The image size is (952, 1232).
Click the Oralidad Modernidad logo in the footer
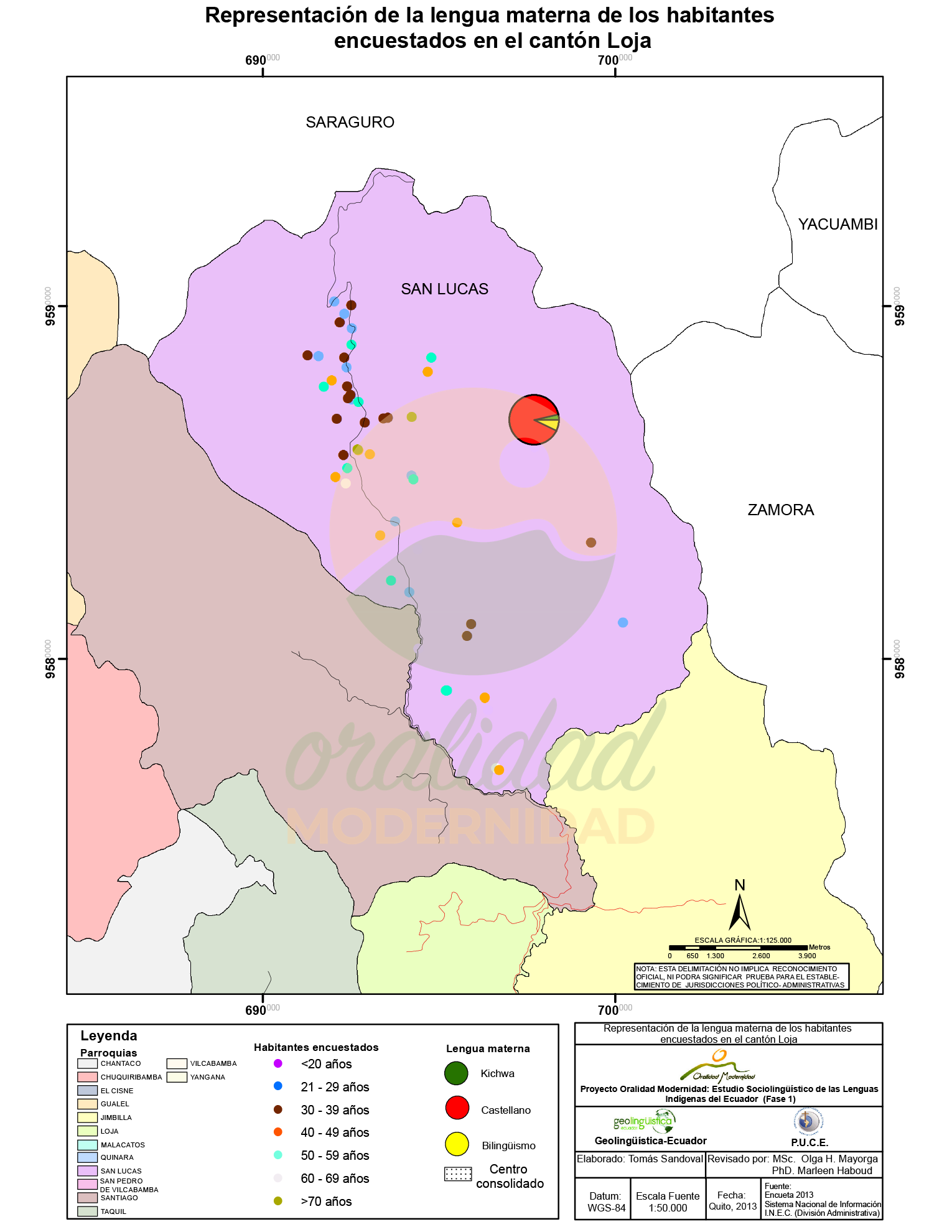(718, 1066)
